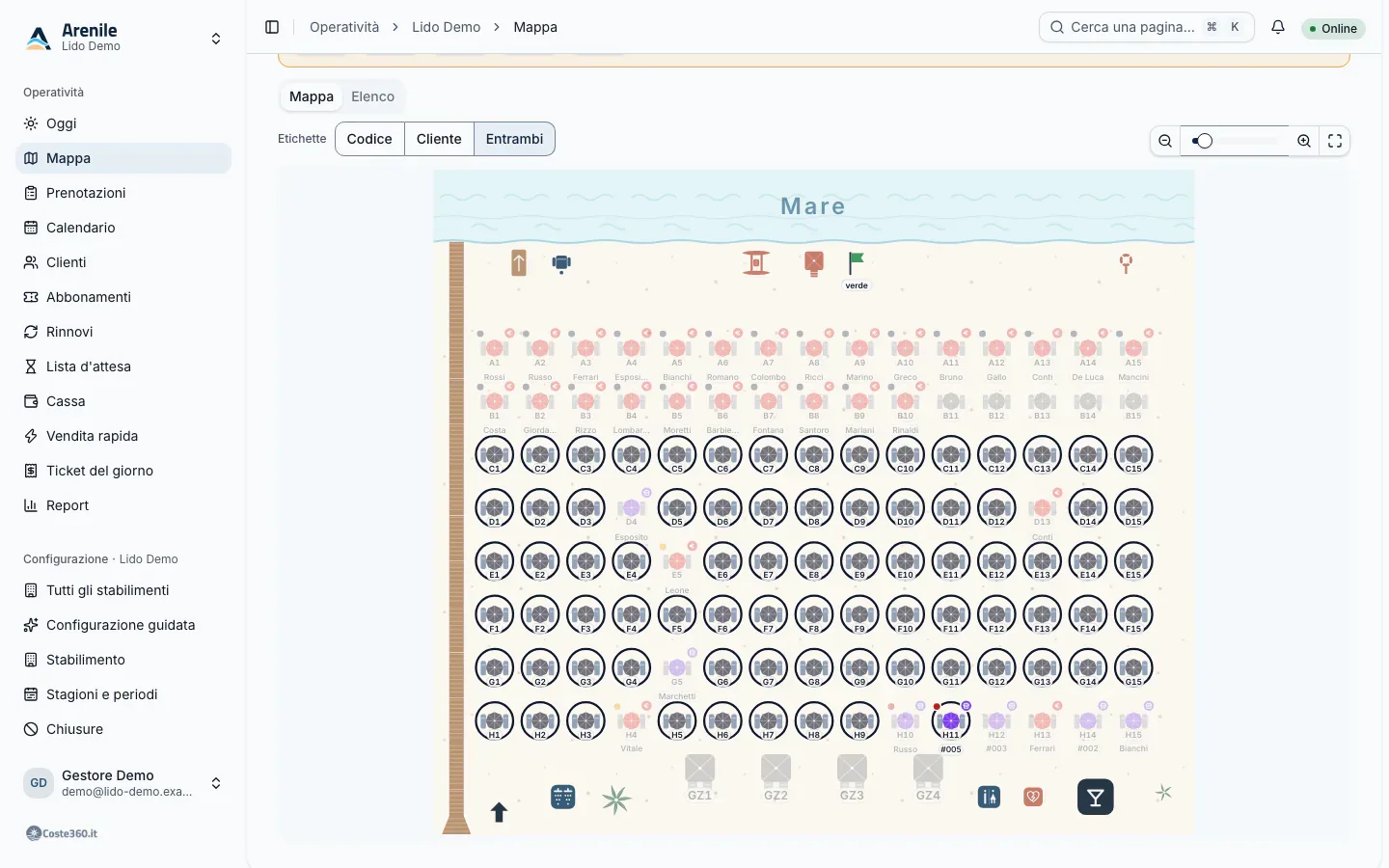
Task: Select gazebo GZ1 on the map
Action: (x=699, y=777)
